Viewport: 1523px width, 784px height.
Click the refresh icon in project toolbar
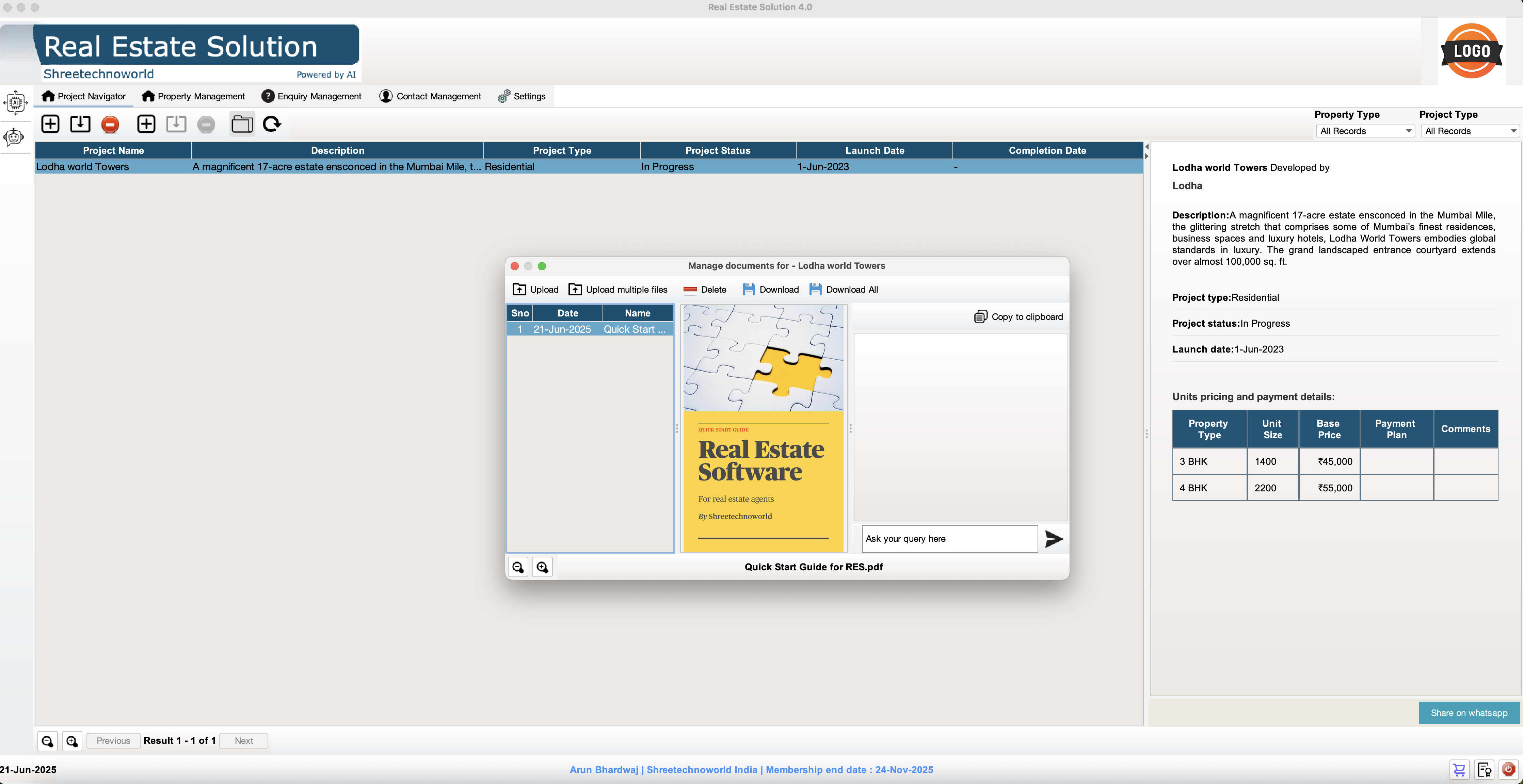[271, 124]
